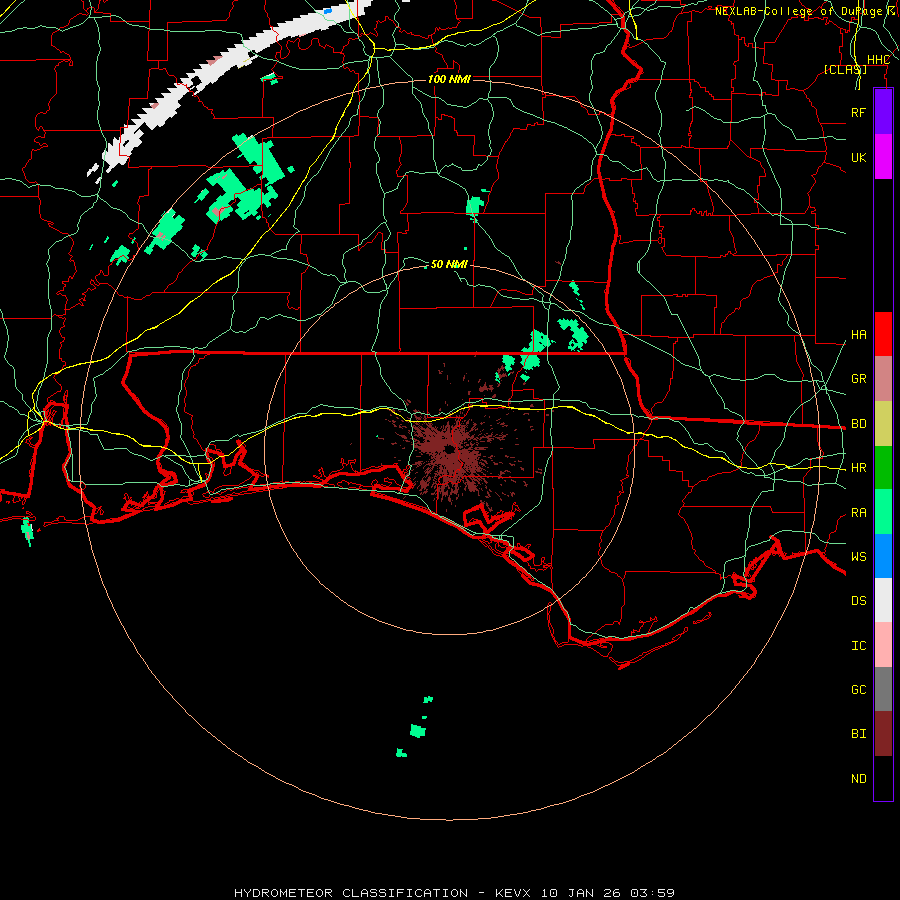The image size is (900, 900).
Task: Click the HA label in the legend
Action: [858, 335]
